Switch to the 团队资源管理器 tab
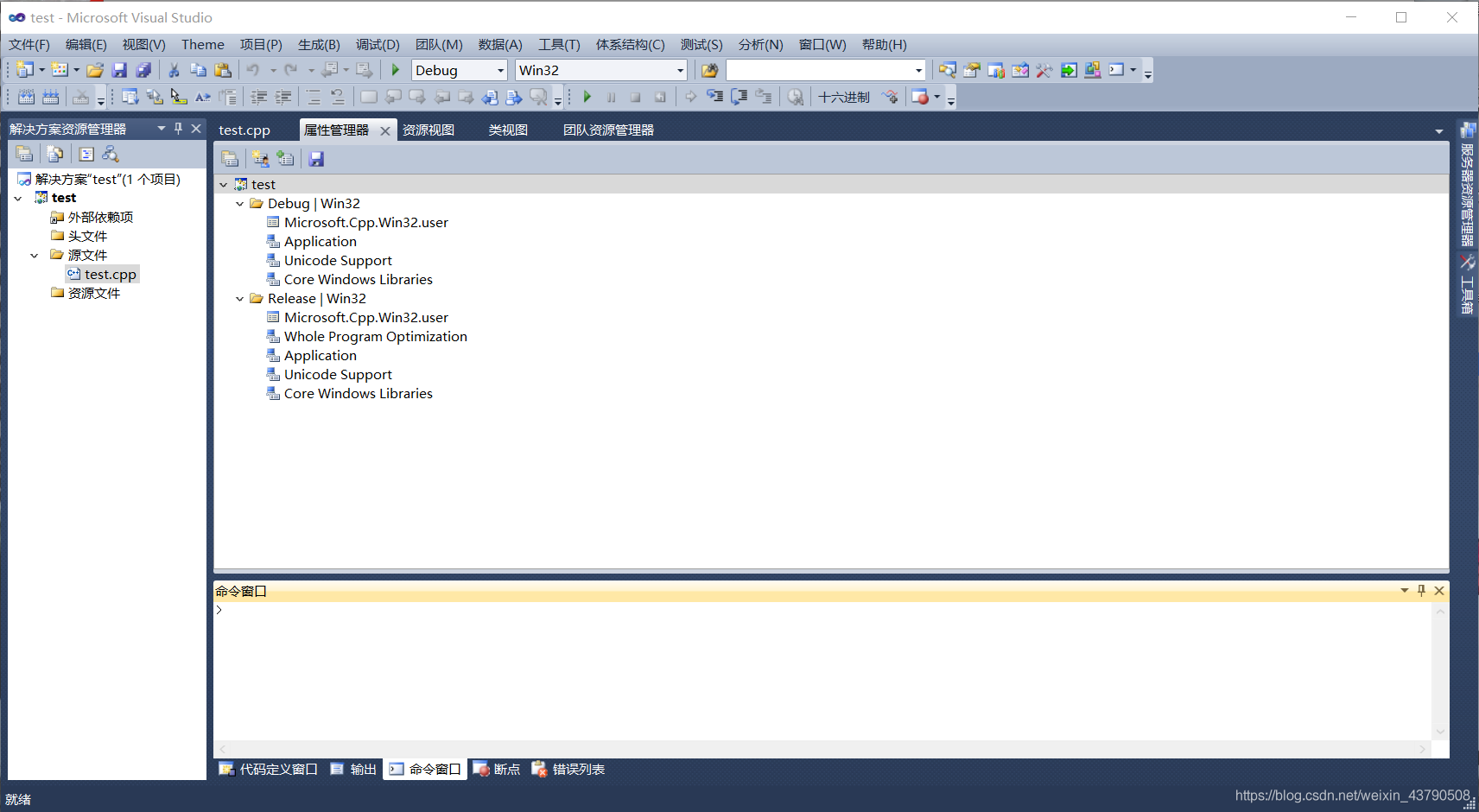 click(608, 130)
